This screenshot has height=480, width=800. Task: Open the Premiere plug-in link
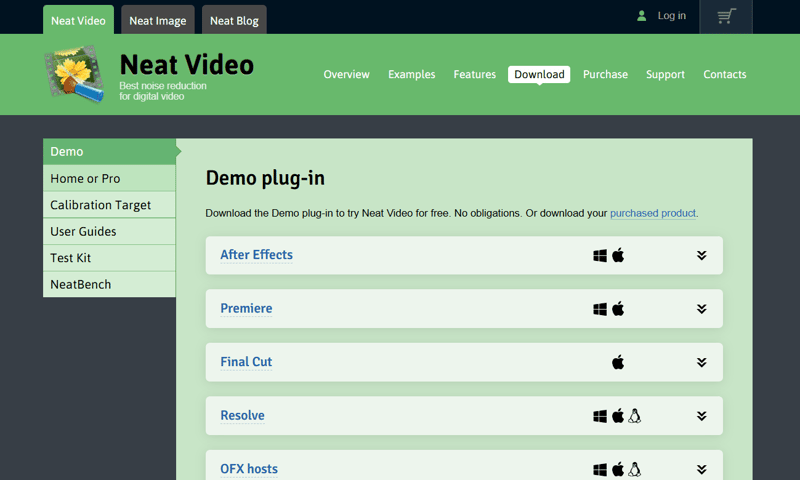click(x=246, y=308)
